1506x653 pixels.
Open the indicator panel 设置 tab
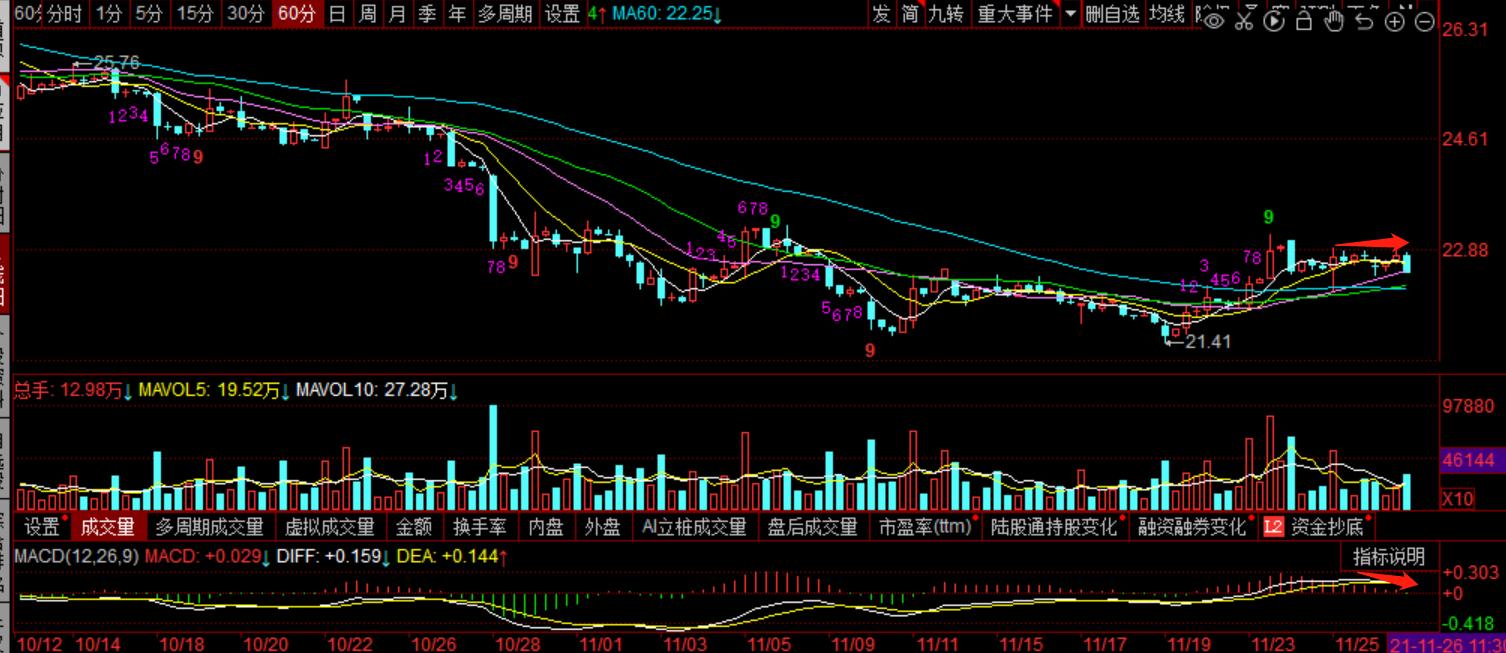[x=42, y=527]
